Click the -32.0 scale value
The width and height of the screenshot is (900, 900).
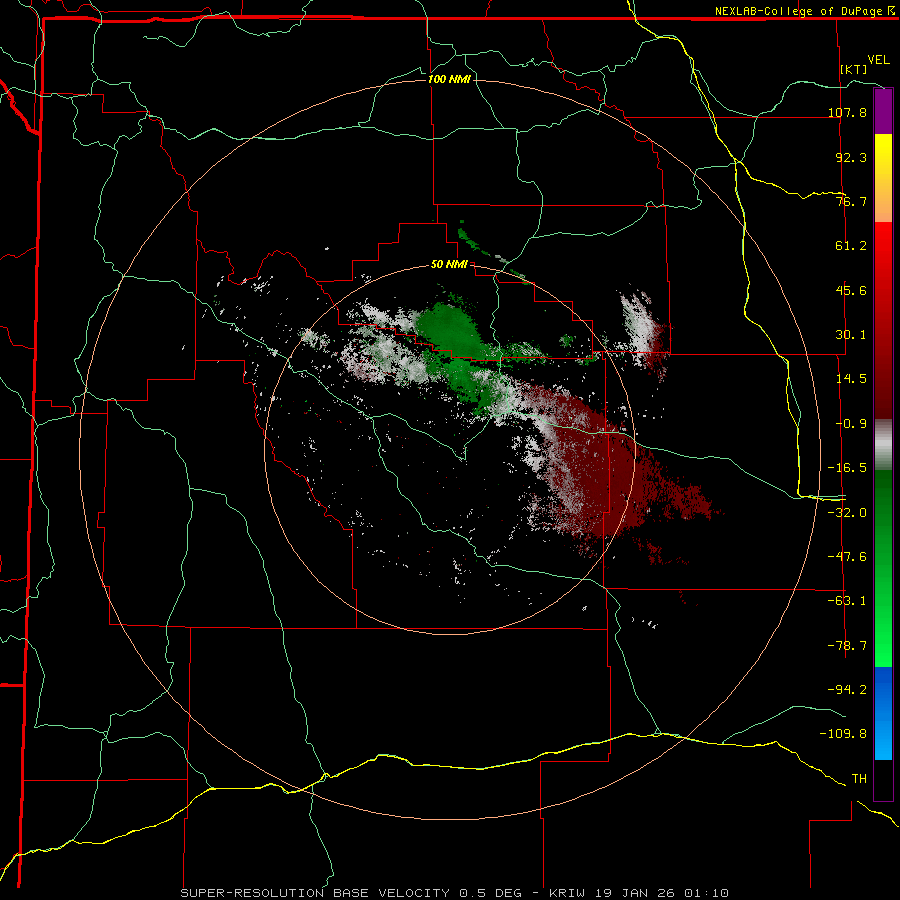point(847,513)
